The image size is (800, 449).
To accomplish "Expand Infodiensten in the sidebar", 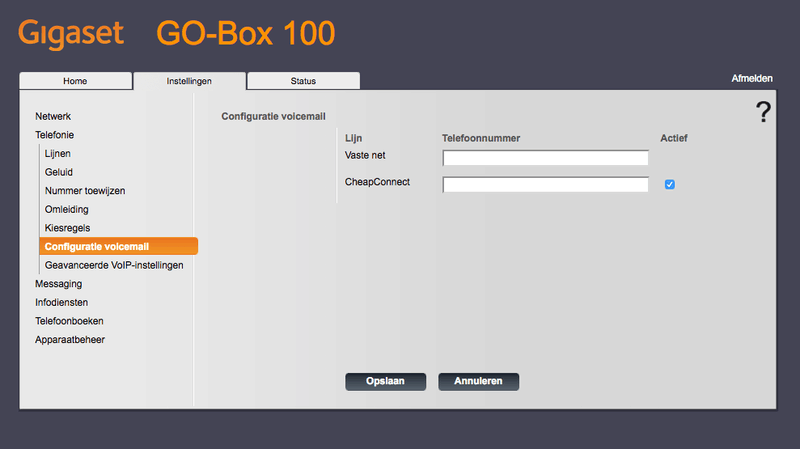I will pyautogui.click(x=62, y=303).
